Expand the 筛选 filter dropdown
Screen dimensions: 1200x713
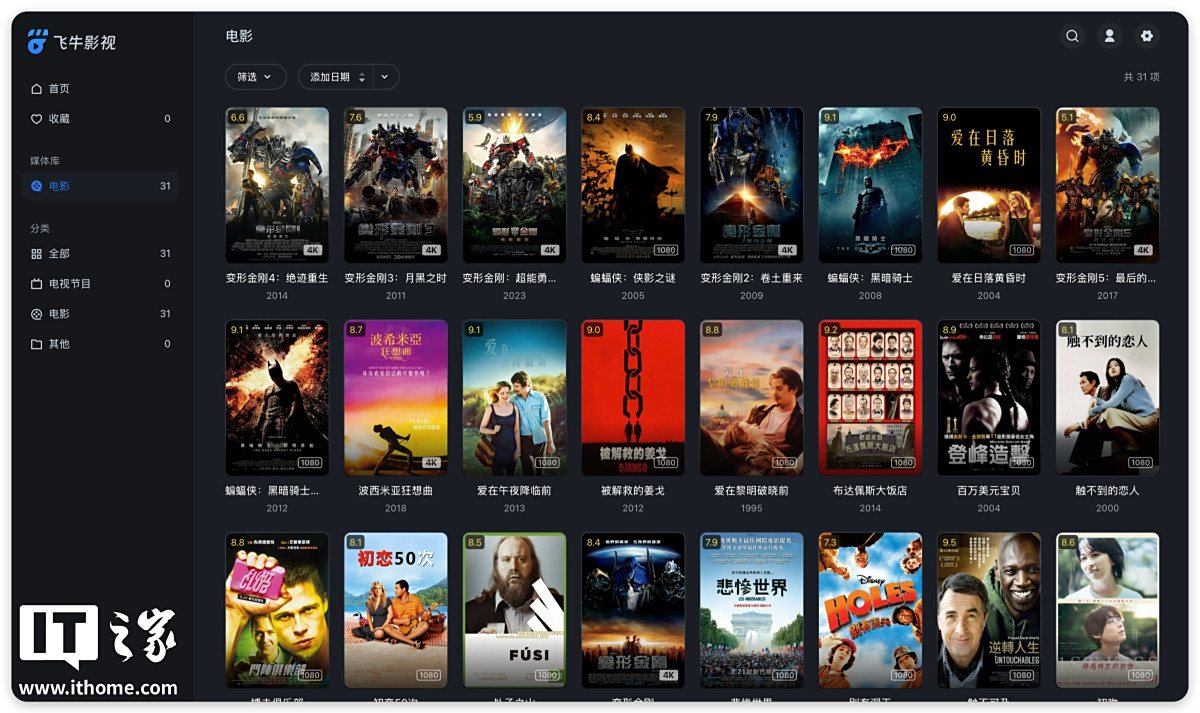coord(255,77)
